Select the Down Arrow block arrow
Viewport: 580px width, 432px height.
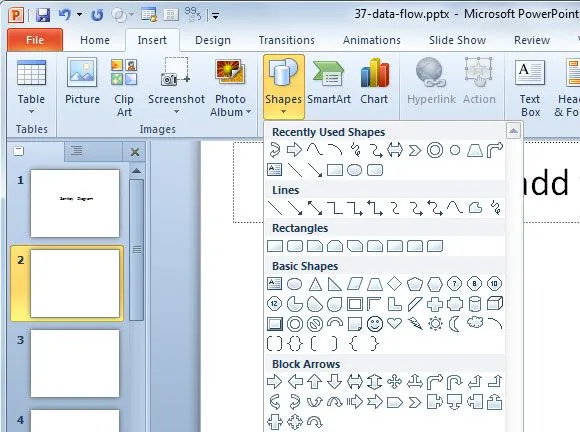(335, 382)
